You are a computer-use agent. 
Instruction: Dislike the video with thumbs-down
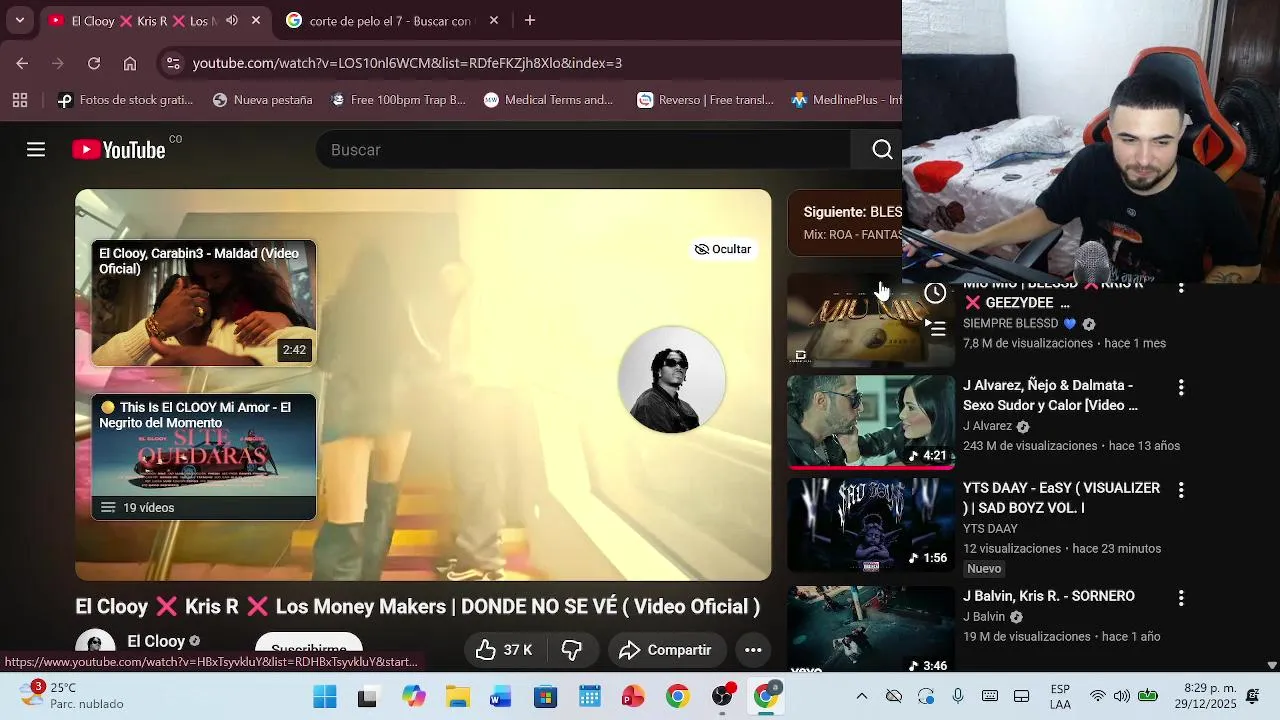pyautogui.click(x=572, y=650)
